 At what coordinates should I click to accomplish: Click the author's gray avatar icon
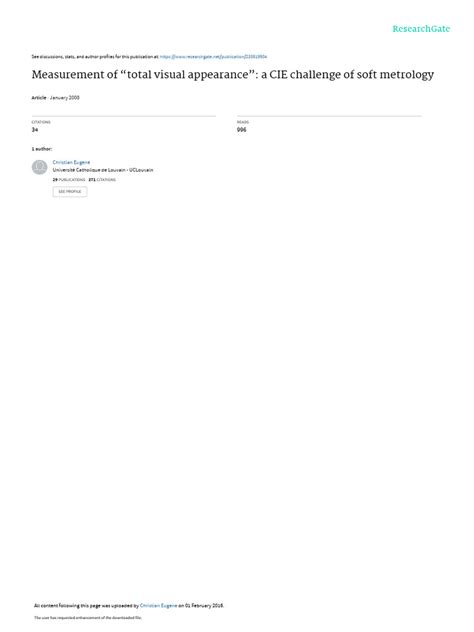point(40,167)
